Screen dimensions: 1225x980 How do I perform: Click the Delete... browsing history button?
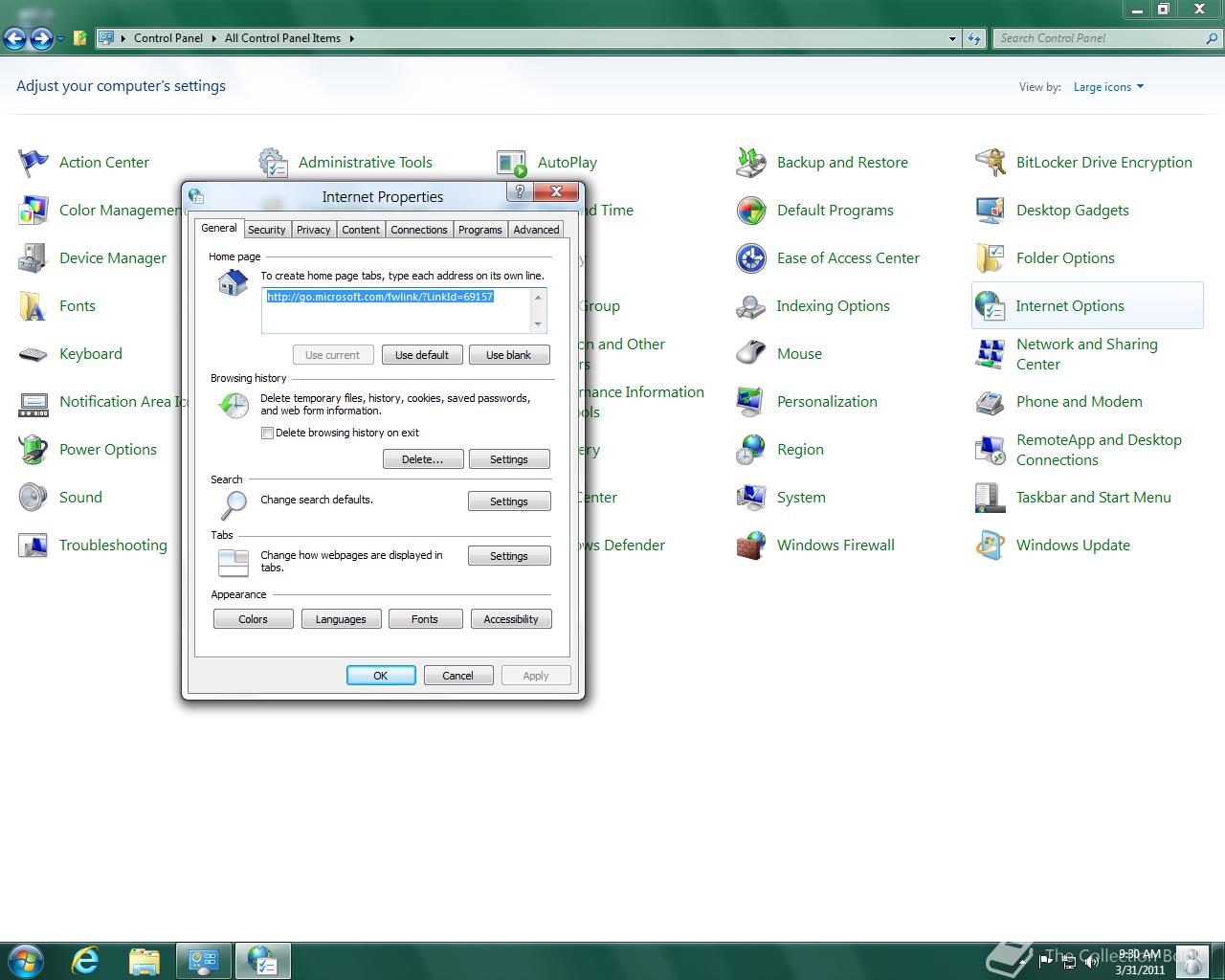pos(423,459)
